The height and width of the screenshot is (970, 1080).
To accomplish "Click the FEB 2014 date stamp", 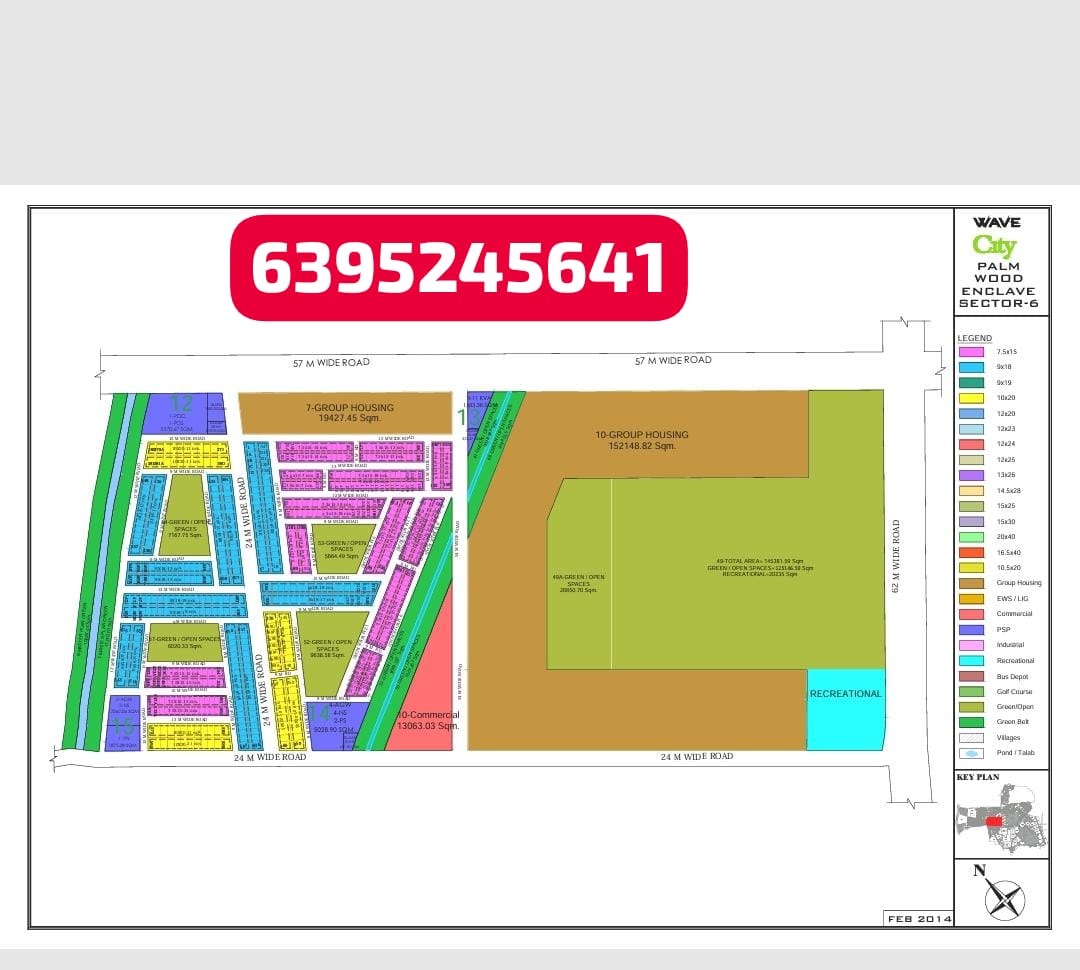I will [918, 918].
